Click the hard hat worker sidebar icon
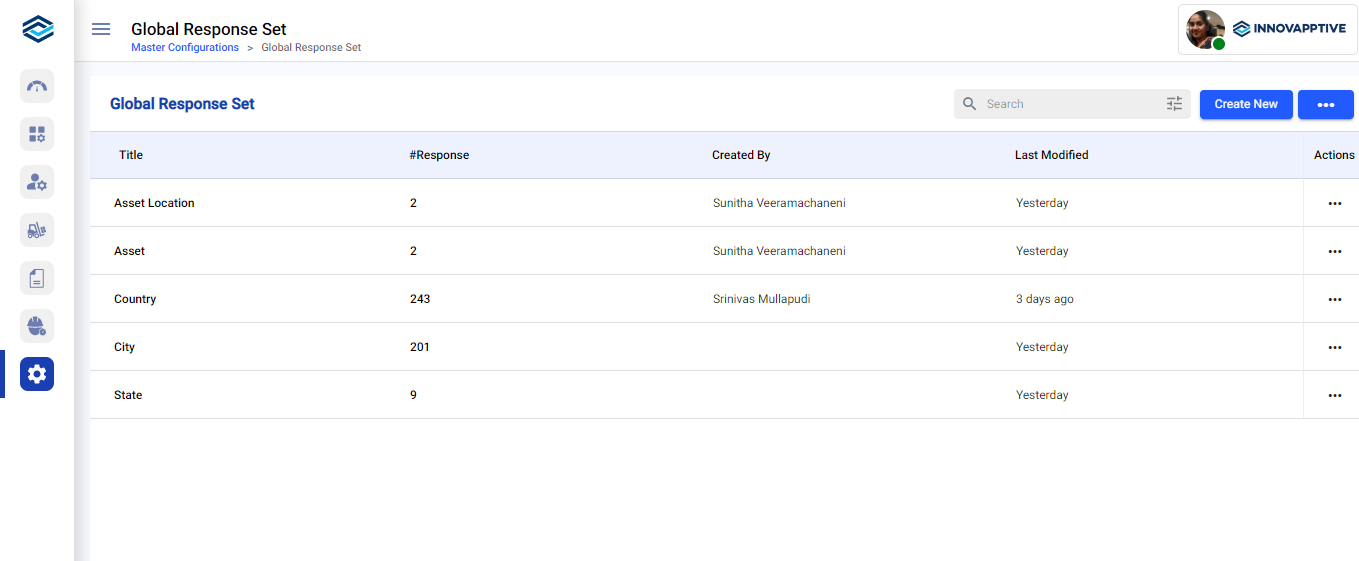This screenshot has width=1359, height=561. click(x=37, y=326)
